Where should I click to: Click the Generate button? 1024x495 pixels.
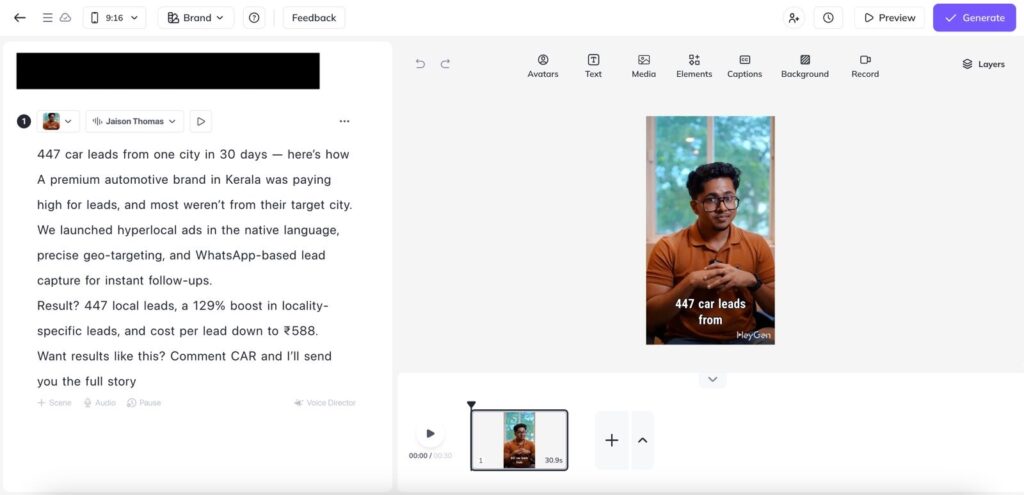tap(974, 18)
